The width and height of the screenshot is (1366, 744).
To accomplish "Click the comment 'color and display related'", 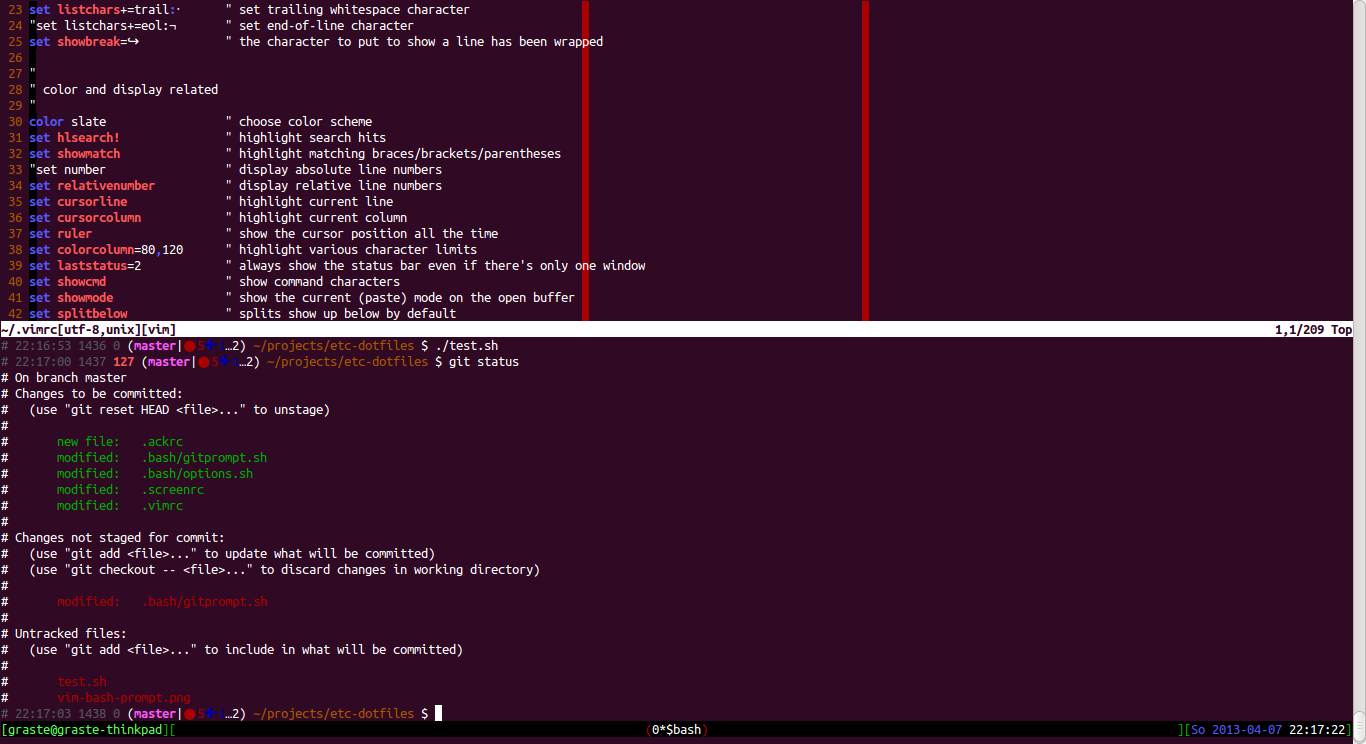I will [130, 89].
